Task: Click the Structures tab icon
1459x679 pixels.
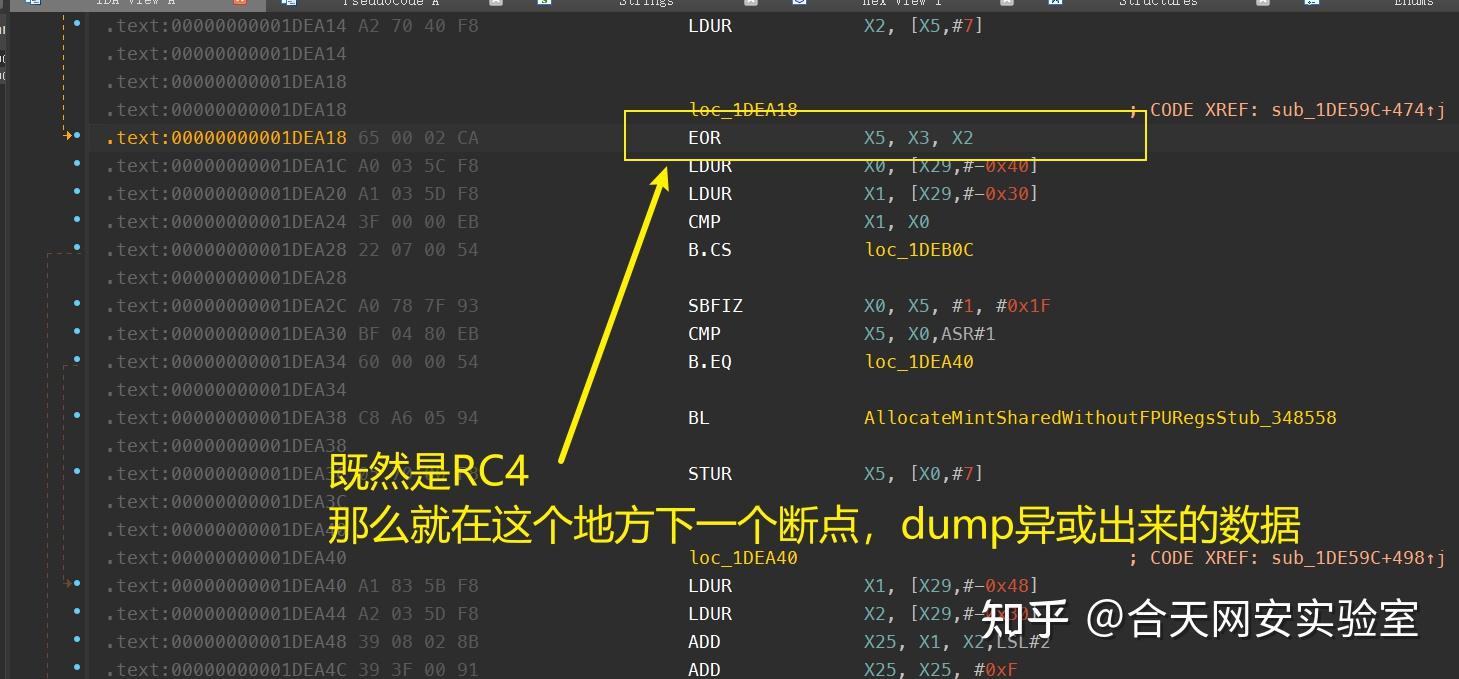Action: [x=1056, y=4]
